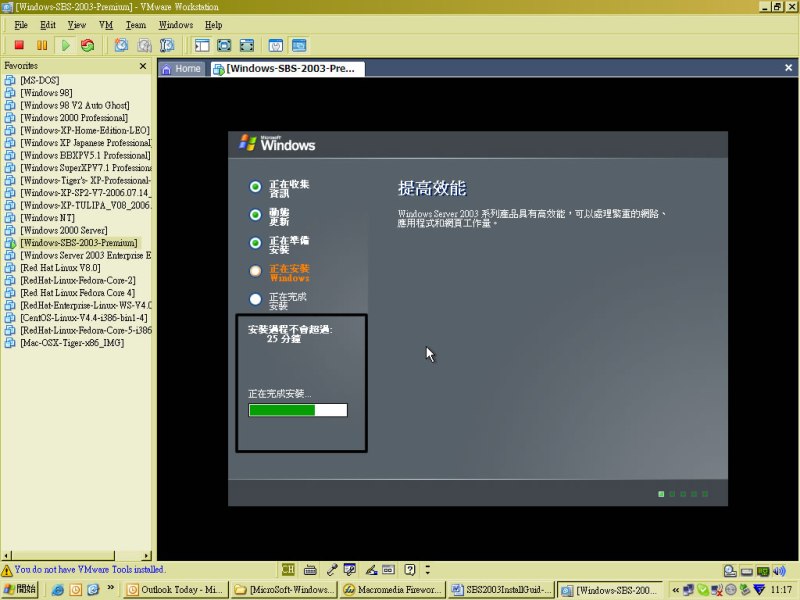
Task: Click the green Power On play icon
Action: click(65, 45)
